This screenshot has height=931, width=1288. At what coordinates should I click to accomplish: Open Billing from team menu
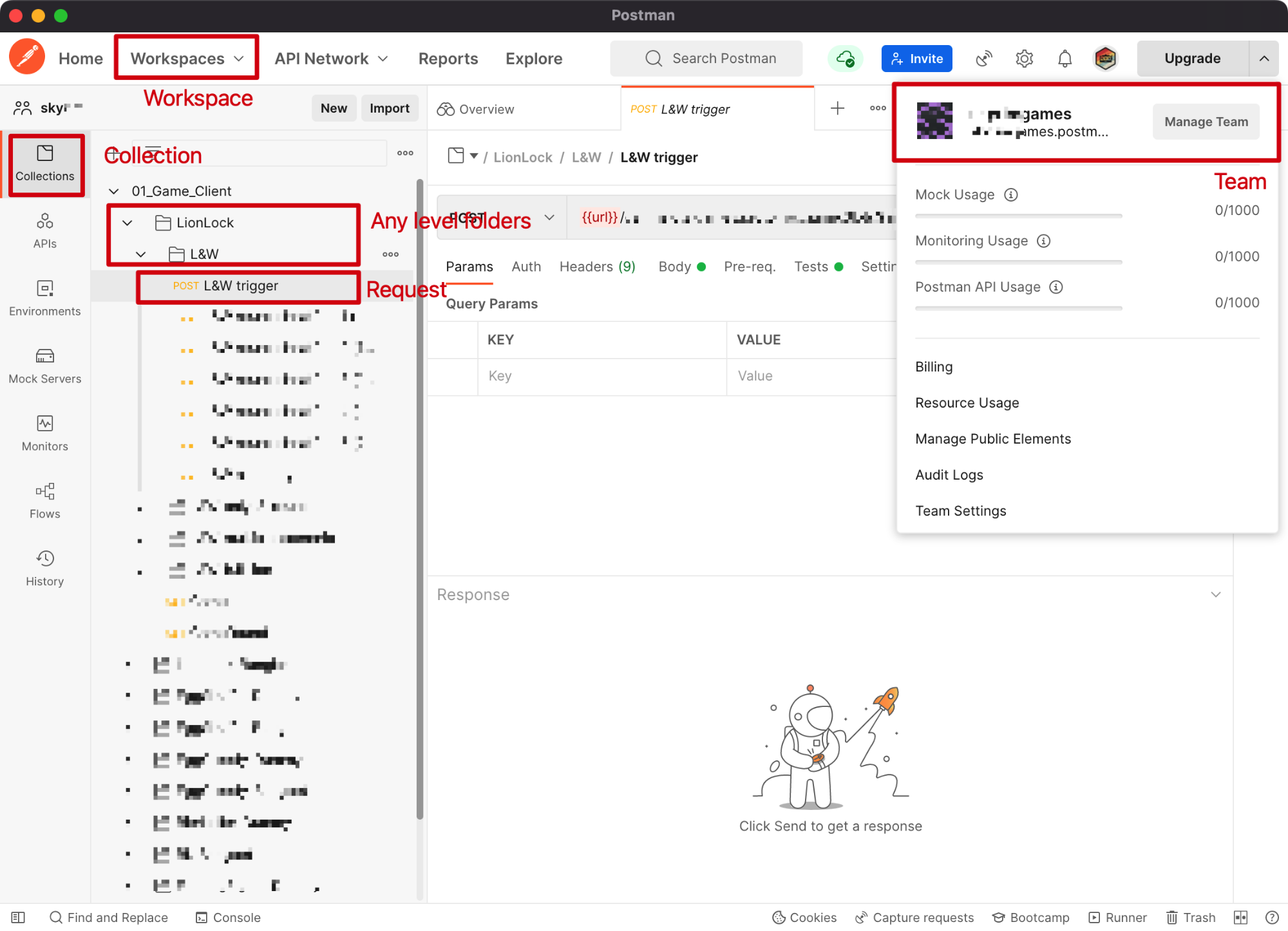pos(934,367)
